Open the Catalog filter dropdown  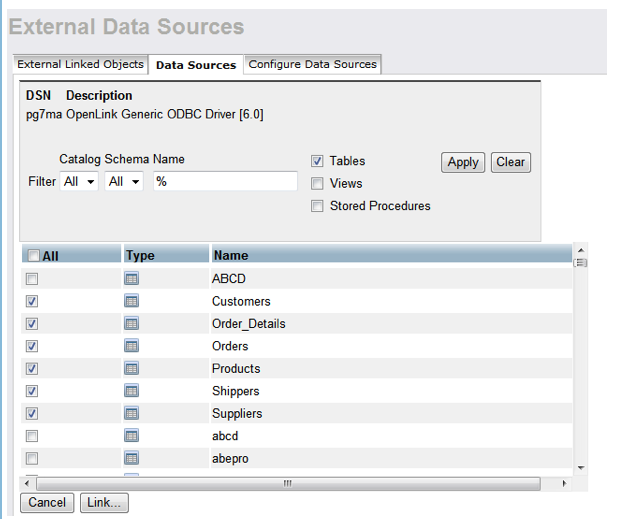point(79,182)
